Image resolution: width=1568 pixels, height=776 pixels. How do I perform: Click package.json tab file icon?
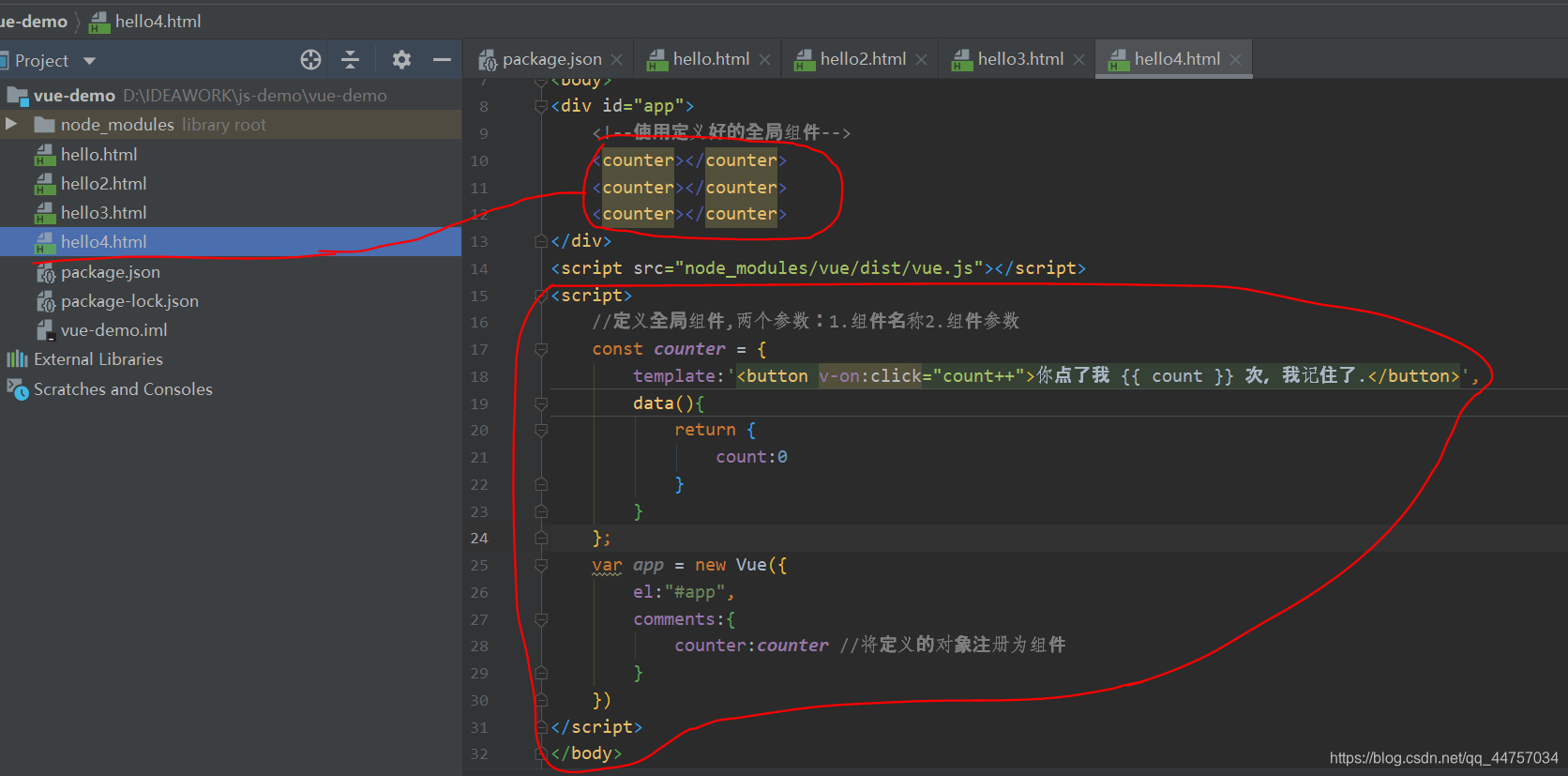(x=488, y=60)
